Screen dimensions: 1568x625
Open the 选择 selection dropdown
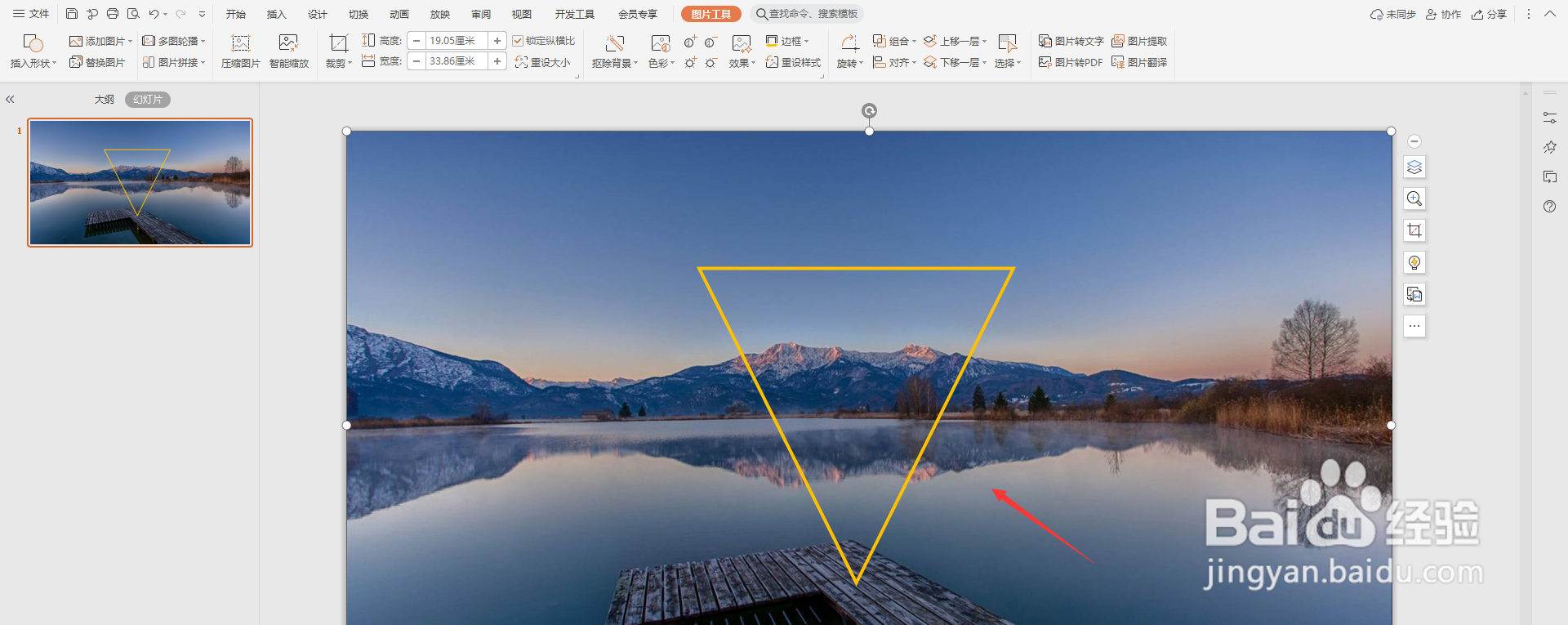tap(1008, 62)
